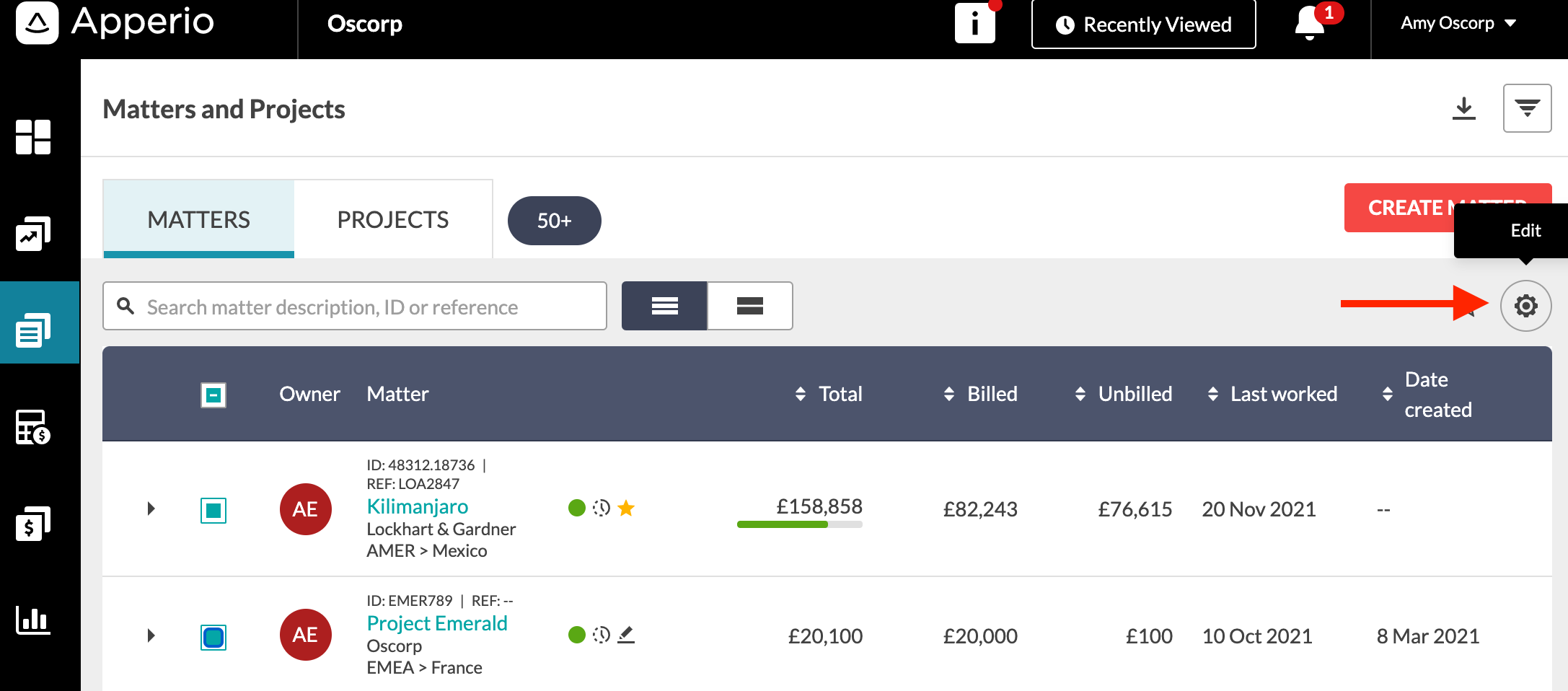Click the Edit settings gear icon
Viewport: 1568px width, 691px height.
point(1526,306)
